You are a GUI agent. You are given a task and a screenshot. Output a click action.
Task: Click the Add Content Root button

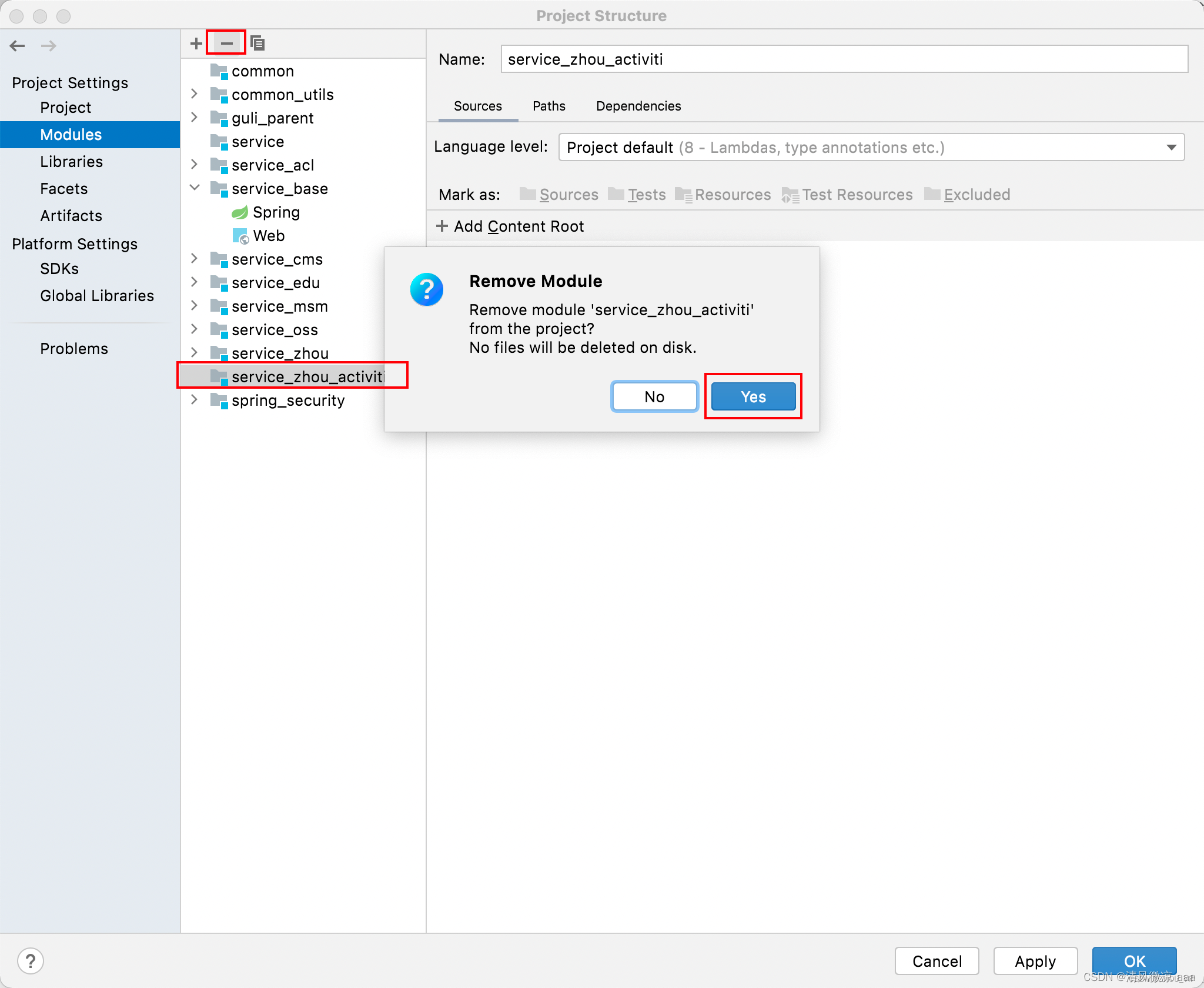click(510, 225)
